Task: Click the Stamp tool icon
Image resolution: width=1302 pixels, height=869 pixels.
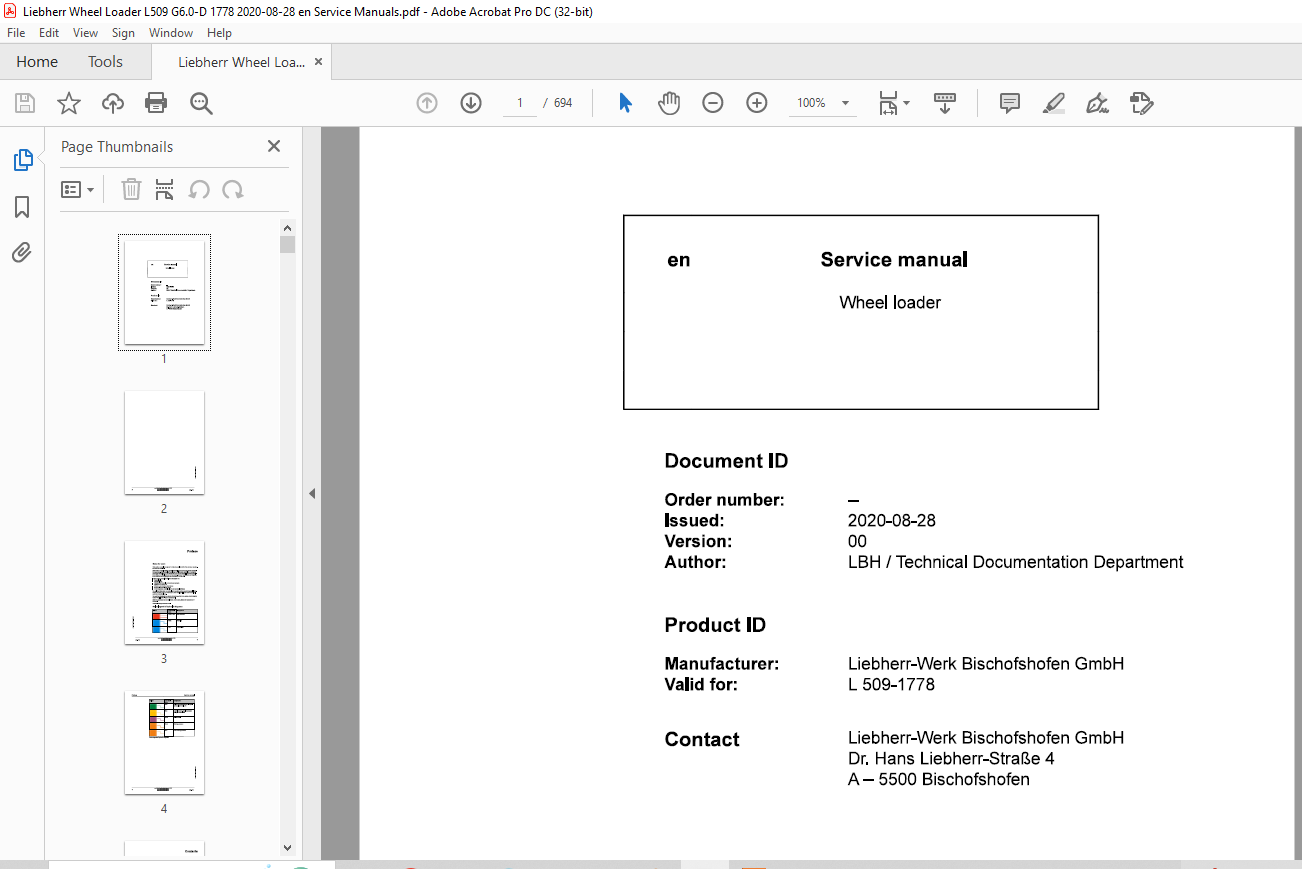Action: coord(1141,103)
